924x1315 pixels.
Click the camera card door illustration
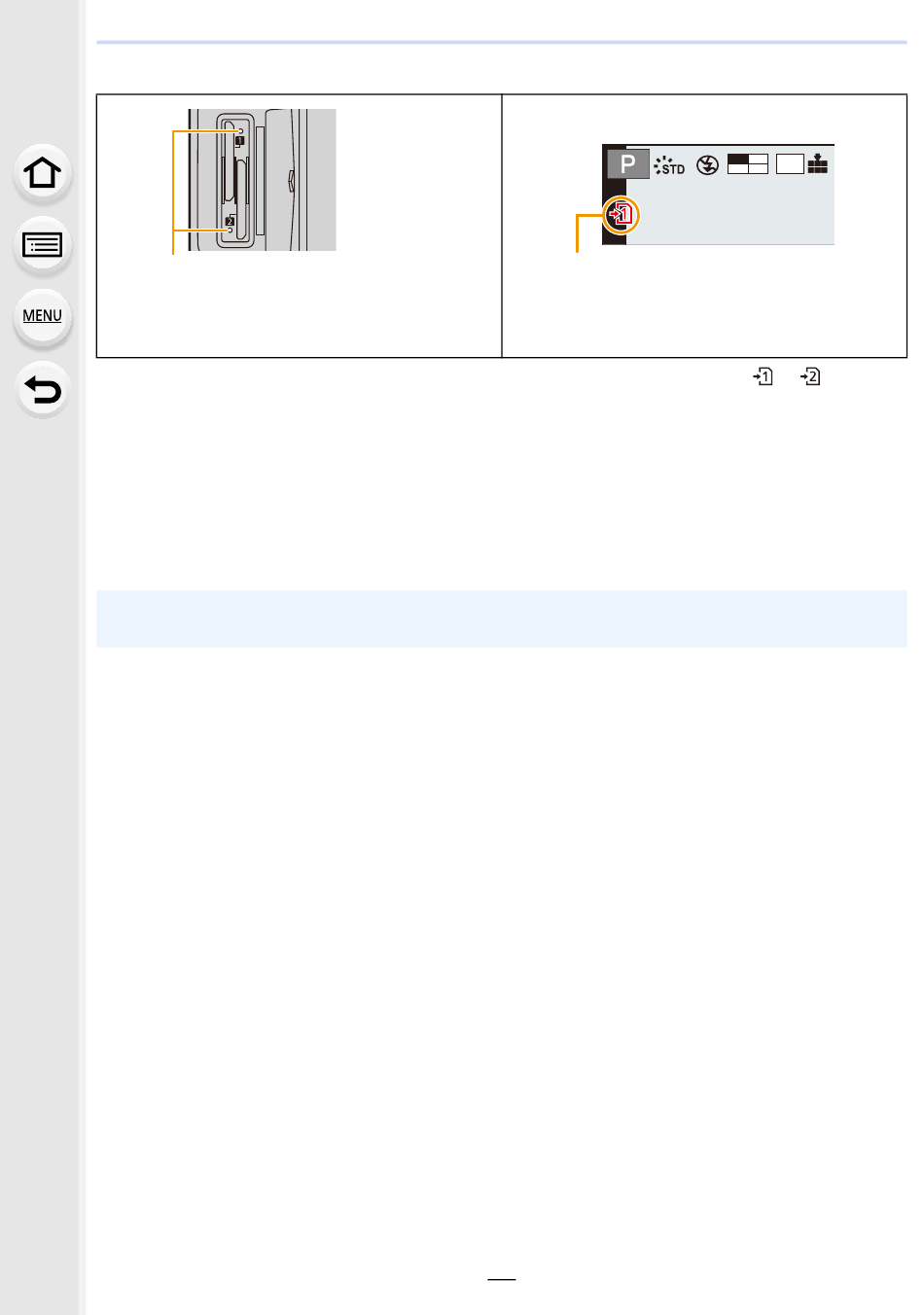[263, 180]
